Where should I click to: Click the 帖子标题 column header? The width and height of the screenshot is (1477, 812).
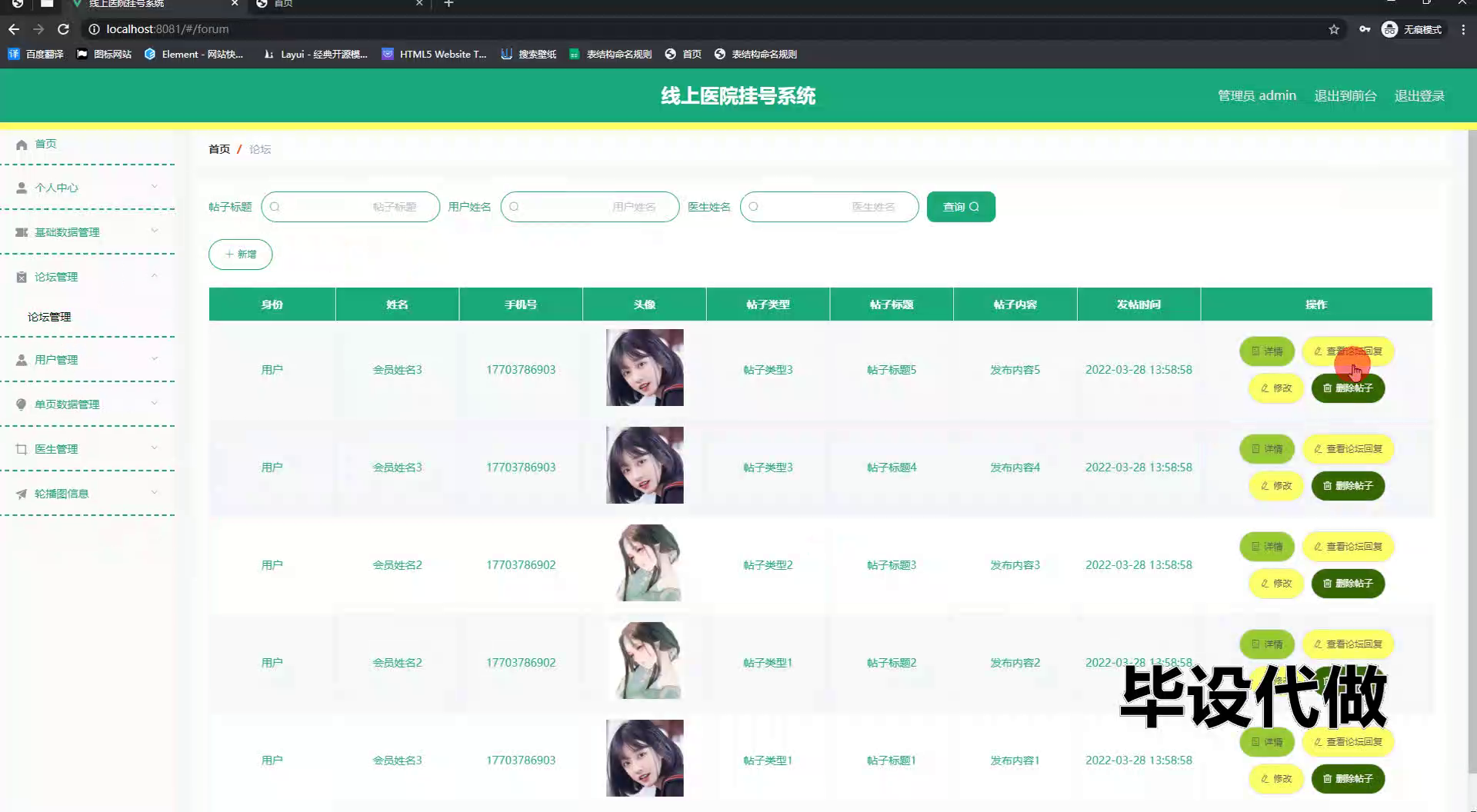pos(892,304)
